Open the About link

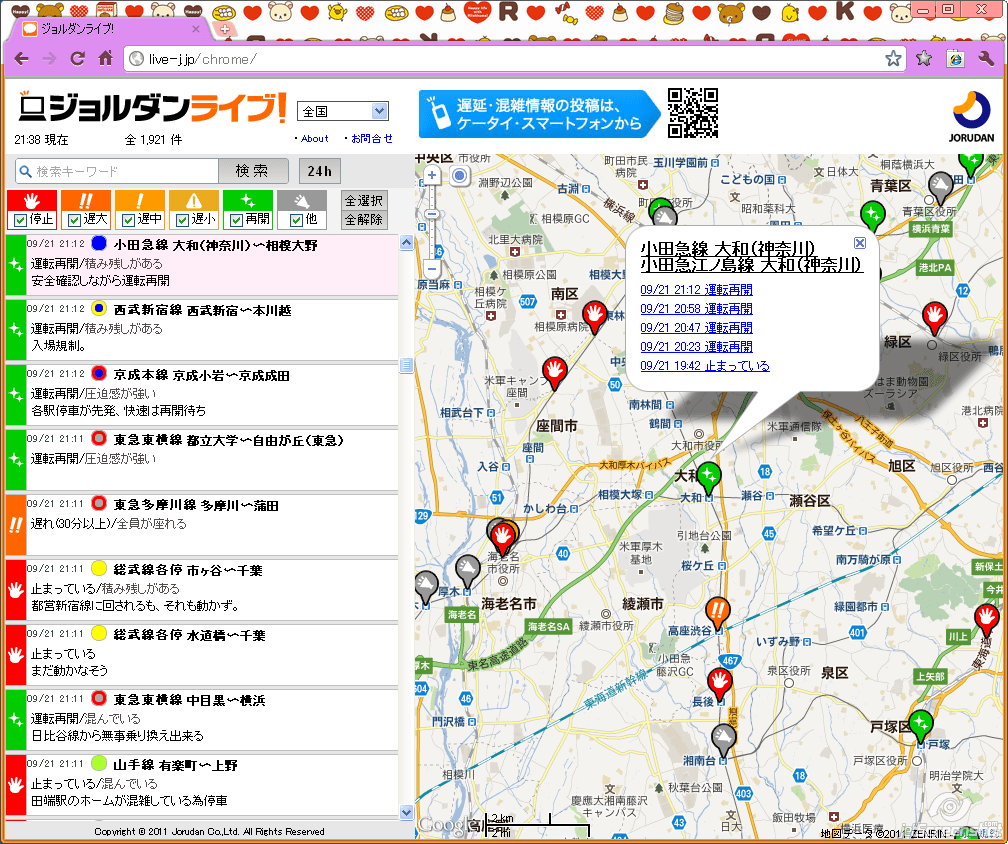[314, 139]
